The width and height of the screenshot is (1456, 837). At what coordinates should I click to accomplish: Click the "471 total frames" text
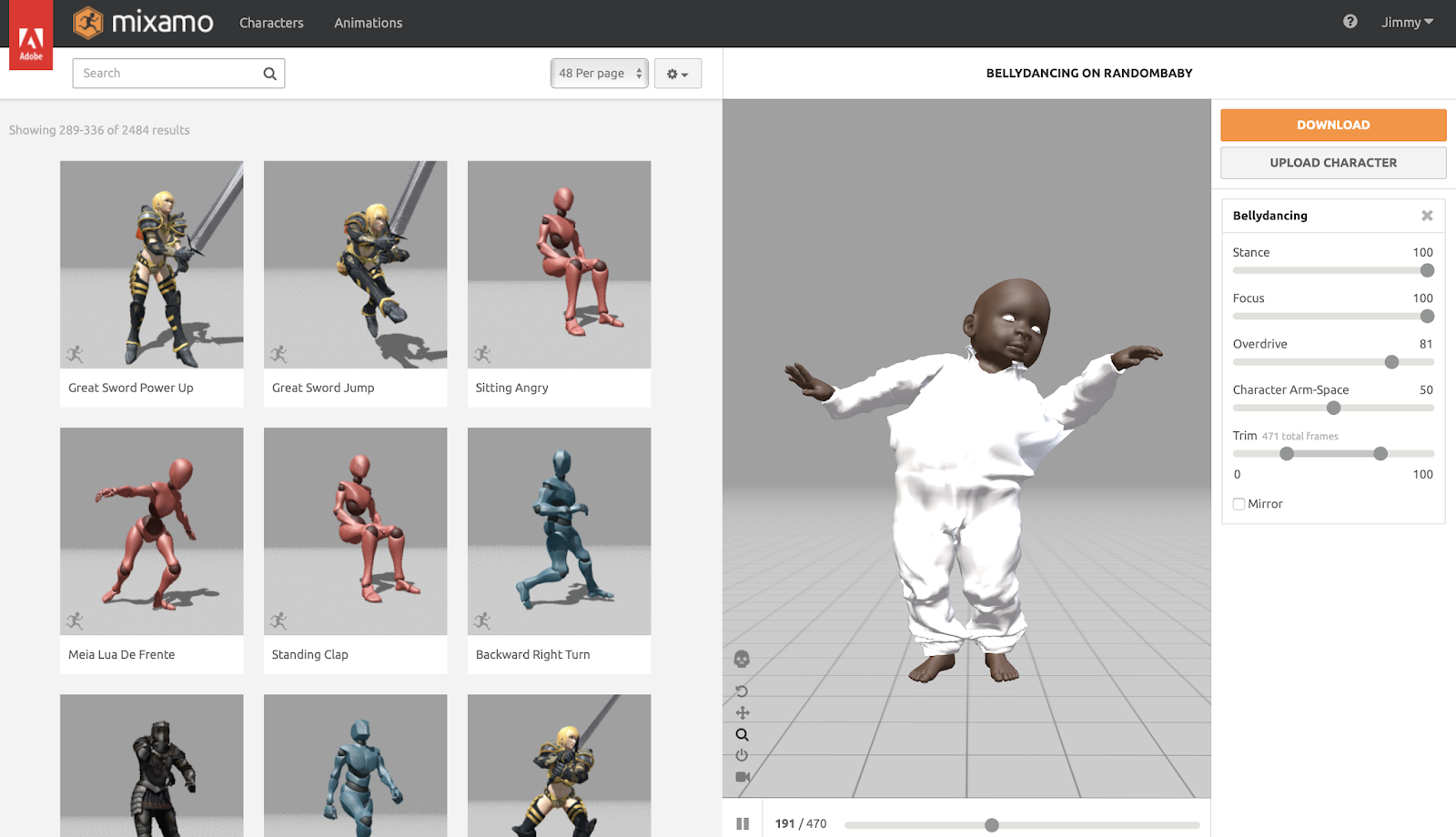pos(1300,437)
